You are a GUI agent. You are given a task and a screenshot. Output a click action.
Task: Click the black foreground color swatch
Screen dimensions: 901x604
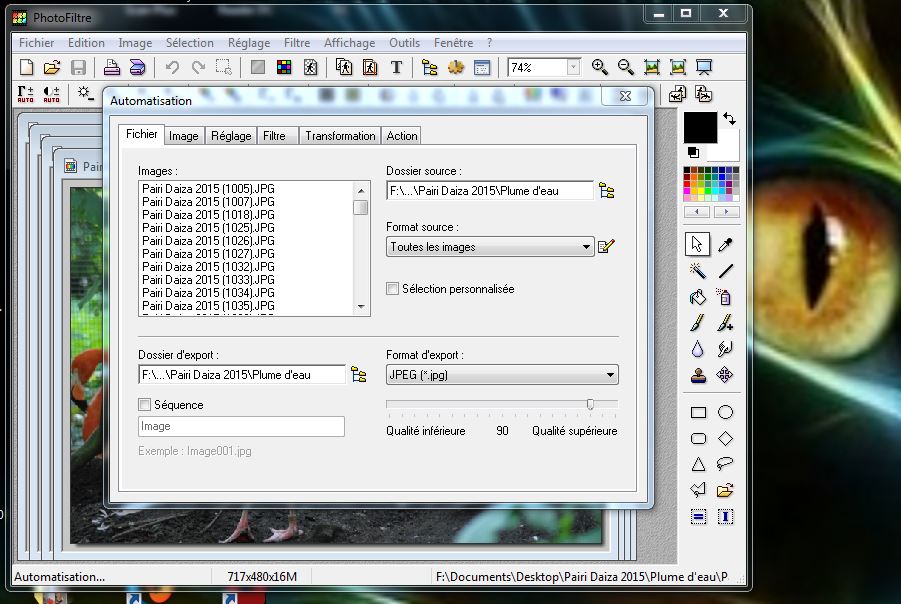pyautogui.click(x=700, y=127)
